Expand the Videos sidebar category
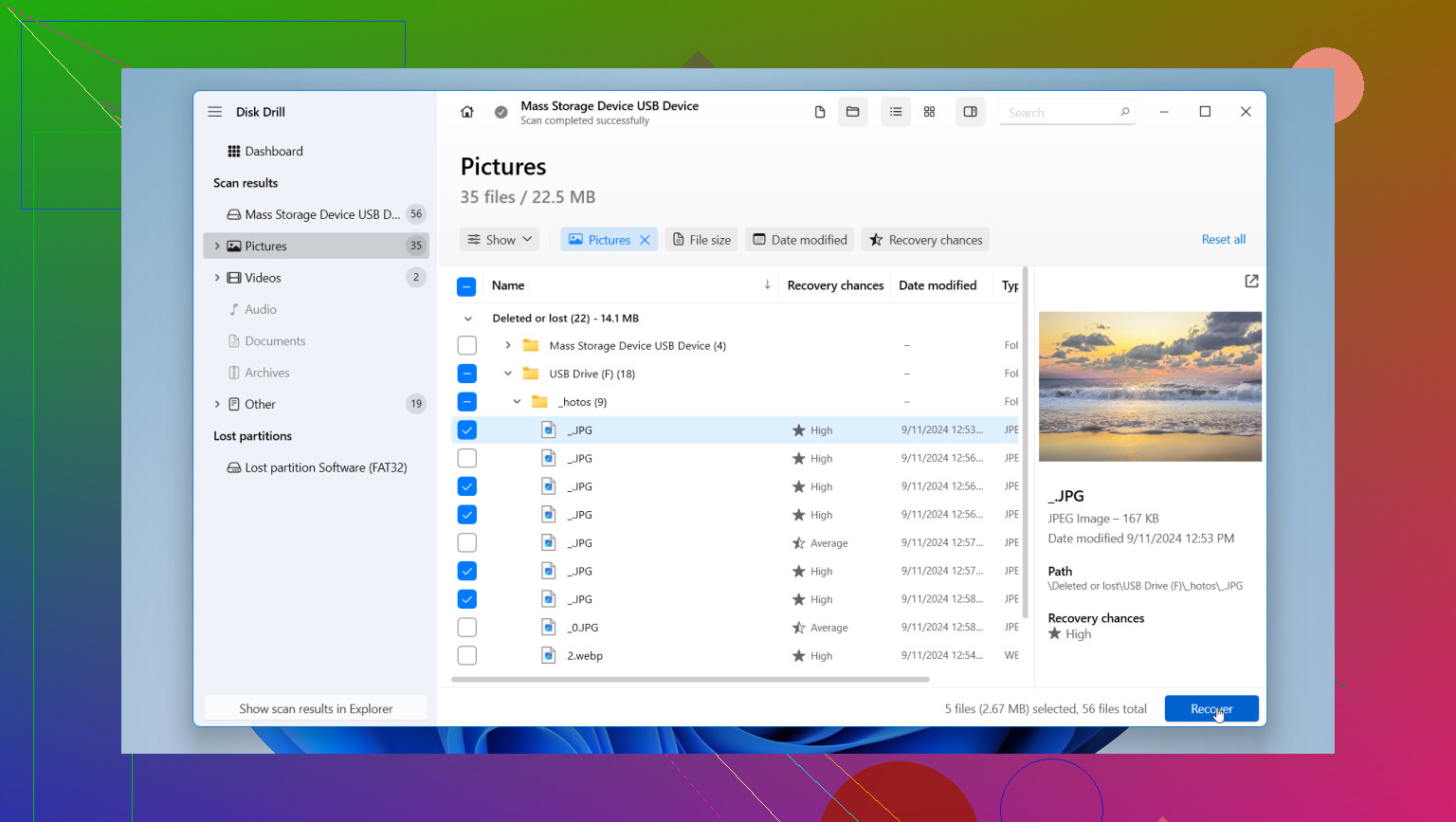The image size is (1456, 822). click(x=217, y=278)
